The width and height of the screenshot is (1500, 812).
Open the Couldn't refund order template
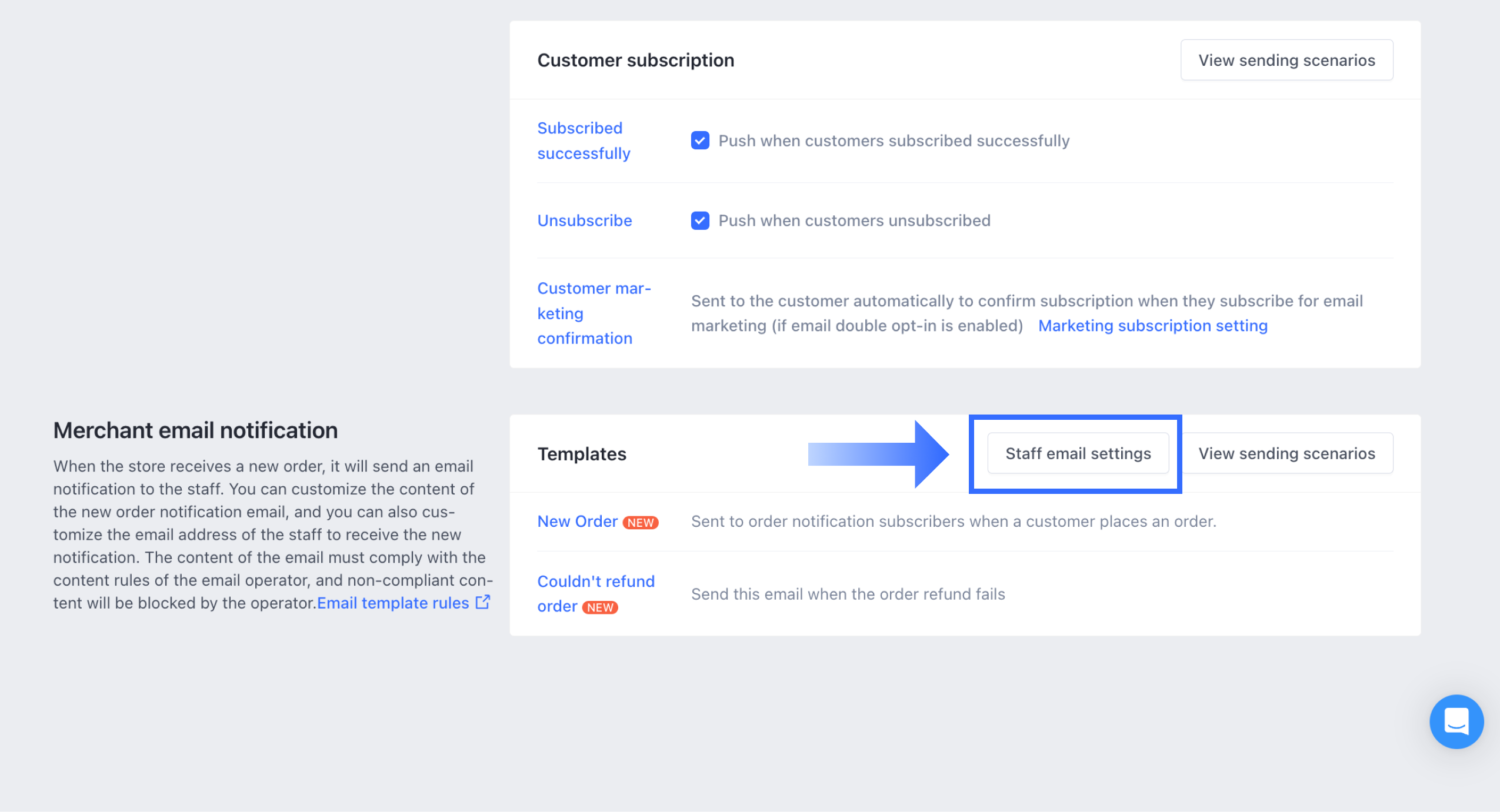595,593
